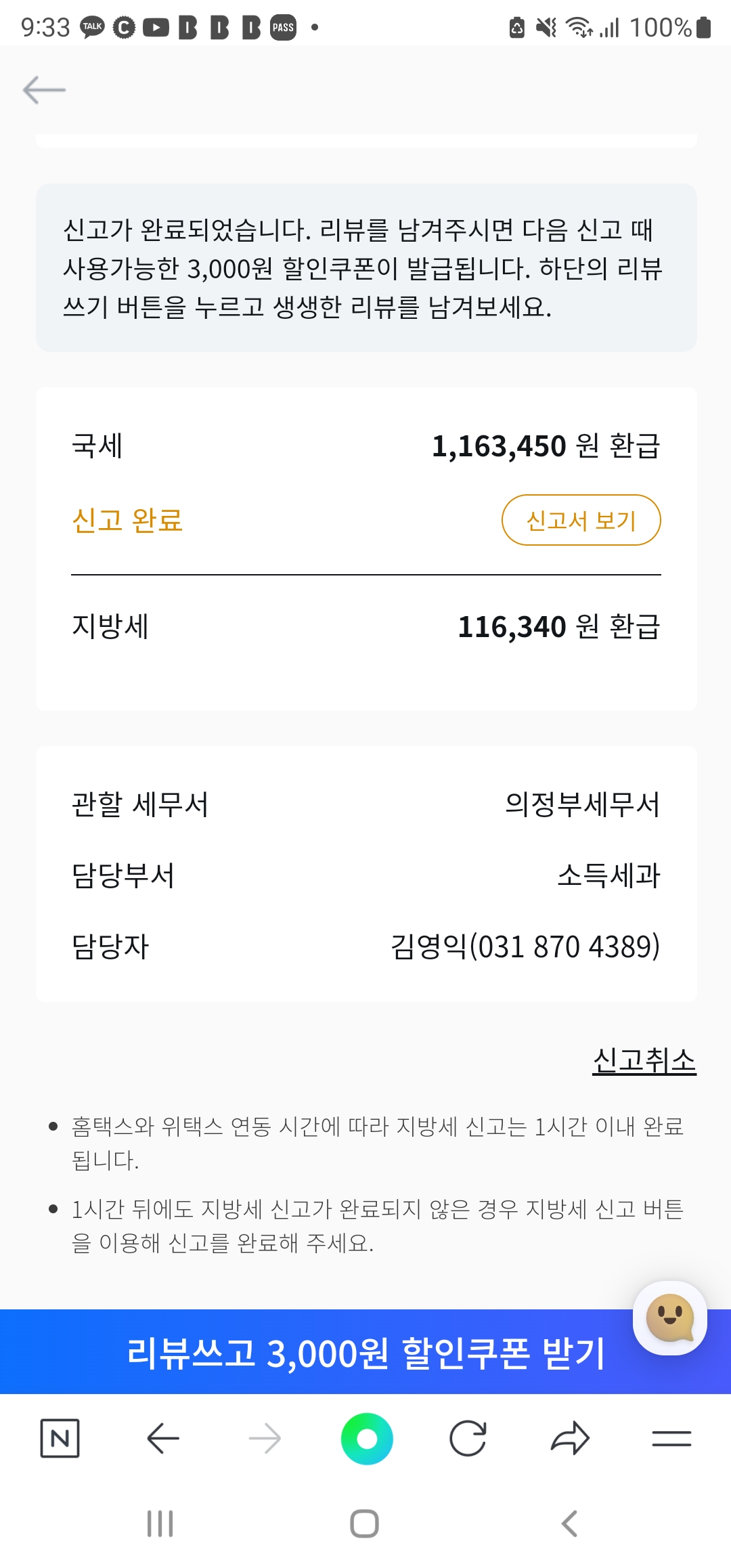Tap the Naver N home icon
Viewport: 731px width, 1568px height.
pos(60,1438)
